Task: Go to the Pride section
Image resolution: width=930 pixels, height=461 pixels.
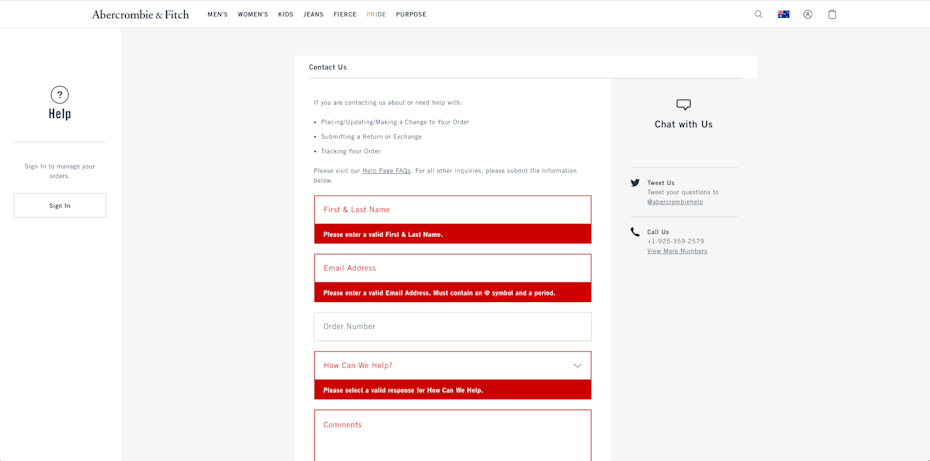Action: 376,15
